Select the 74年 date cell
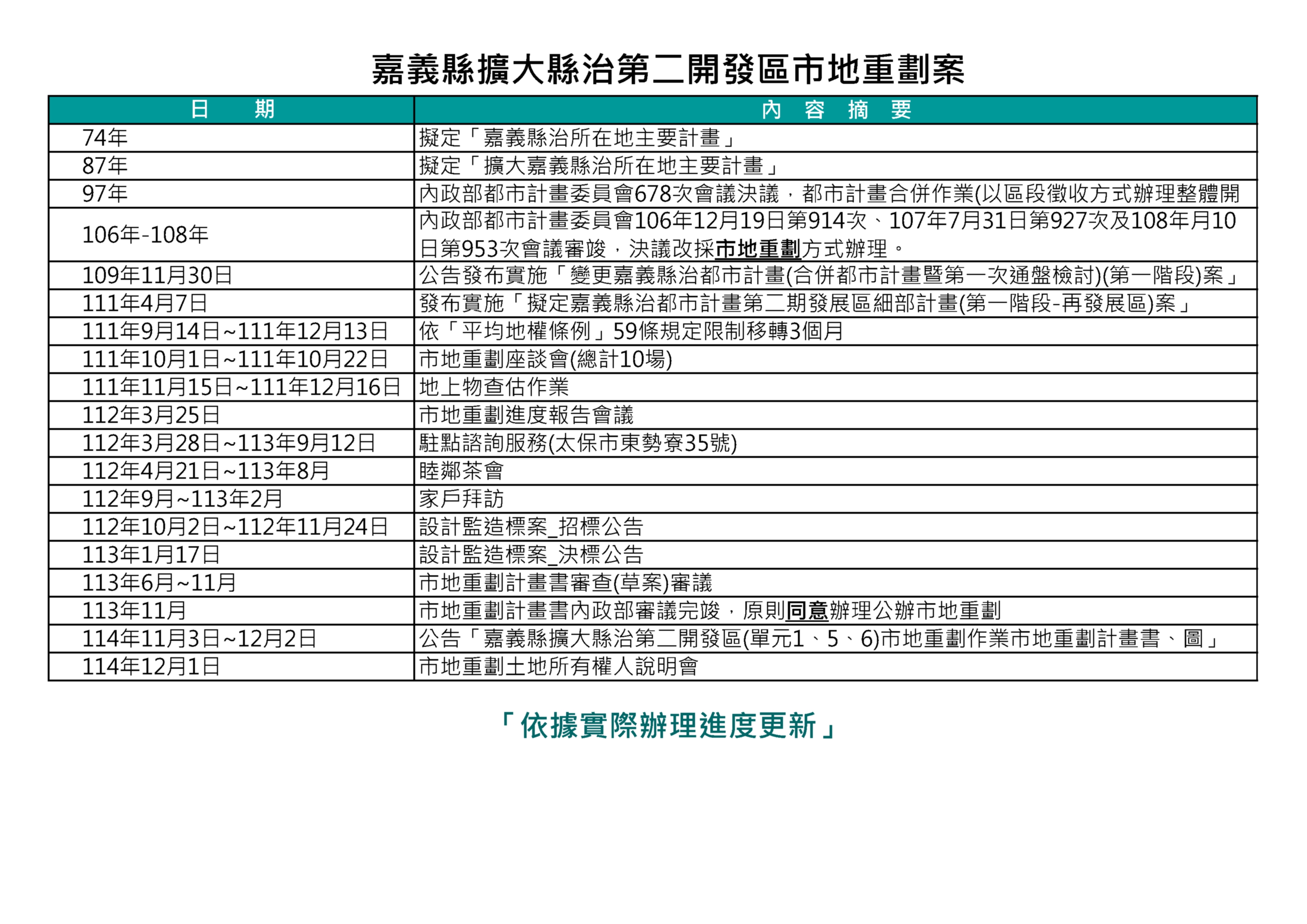 (105, 138)
